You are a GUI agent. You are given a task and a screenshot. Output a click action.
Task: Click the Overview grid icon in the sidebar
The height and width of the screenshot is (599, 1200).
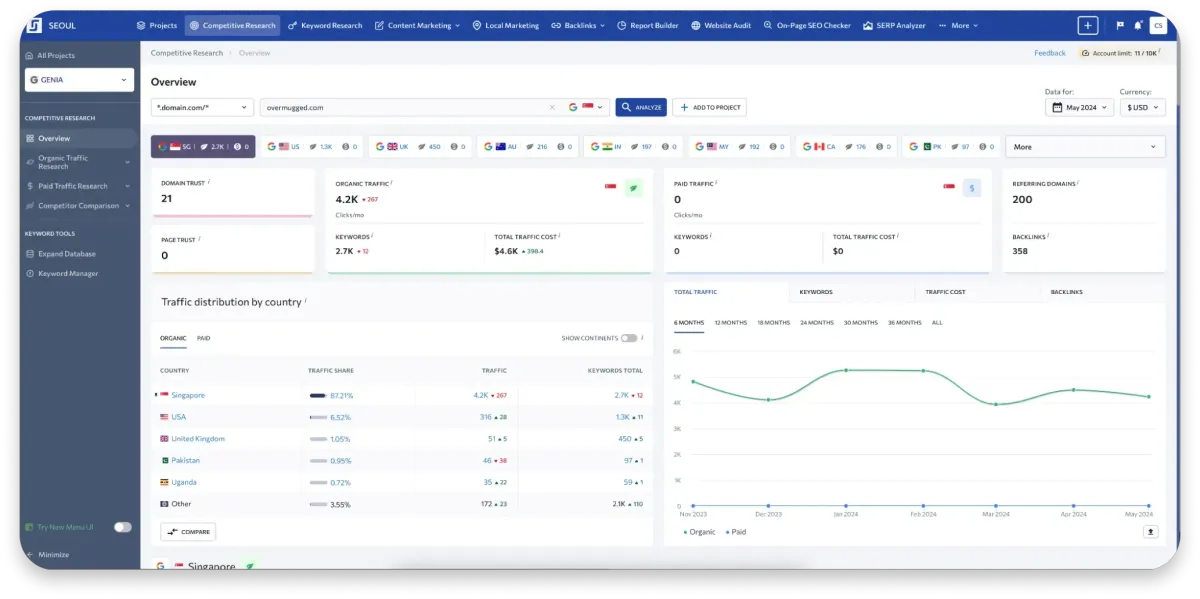pyautogui.click(x=30, y=138)
